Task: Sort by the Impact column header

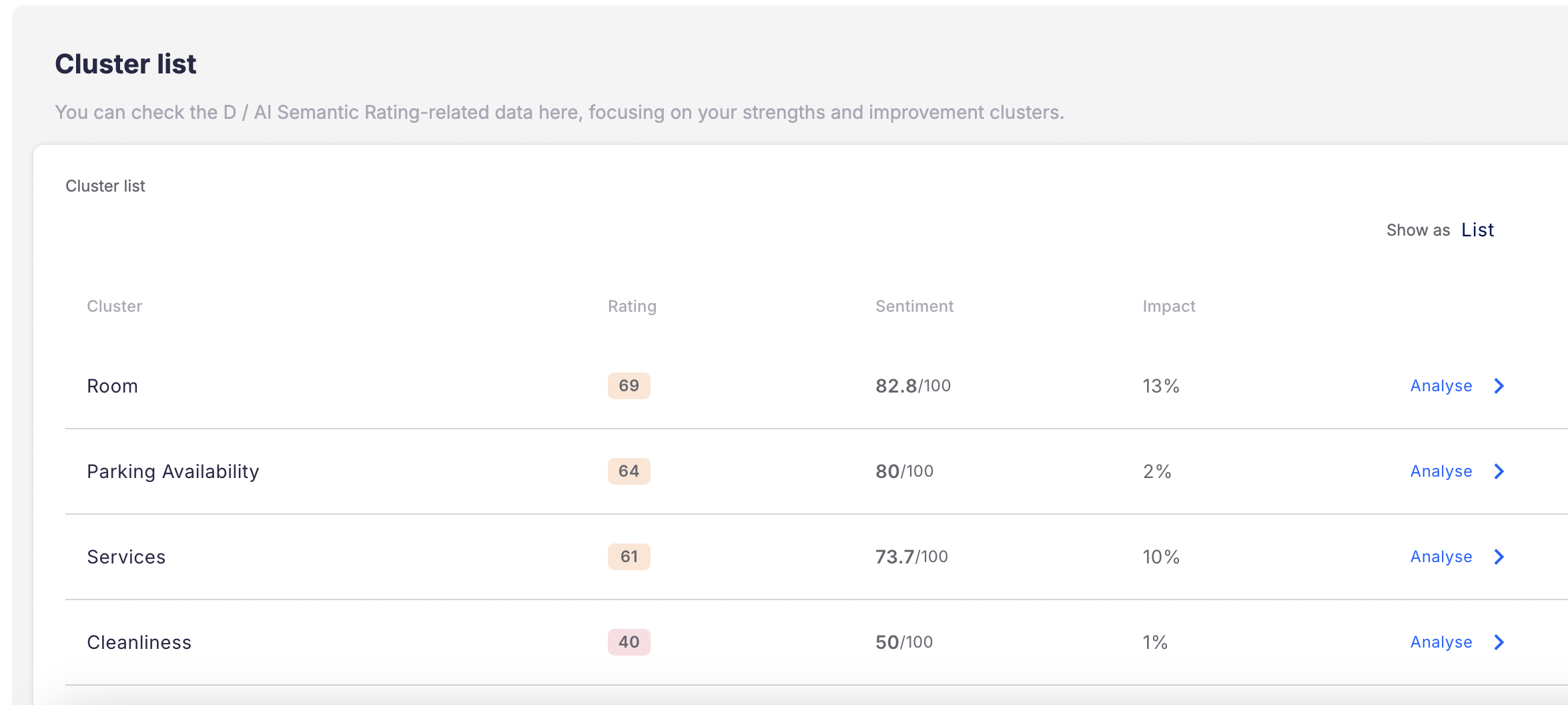Action: click(1168, 306)
